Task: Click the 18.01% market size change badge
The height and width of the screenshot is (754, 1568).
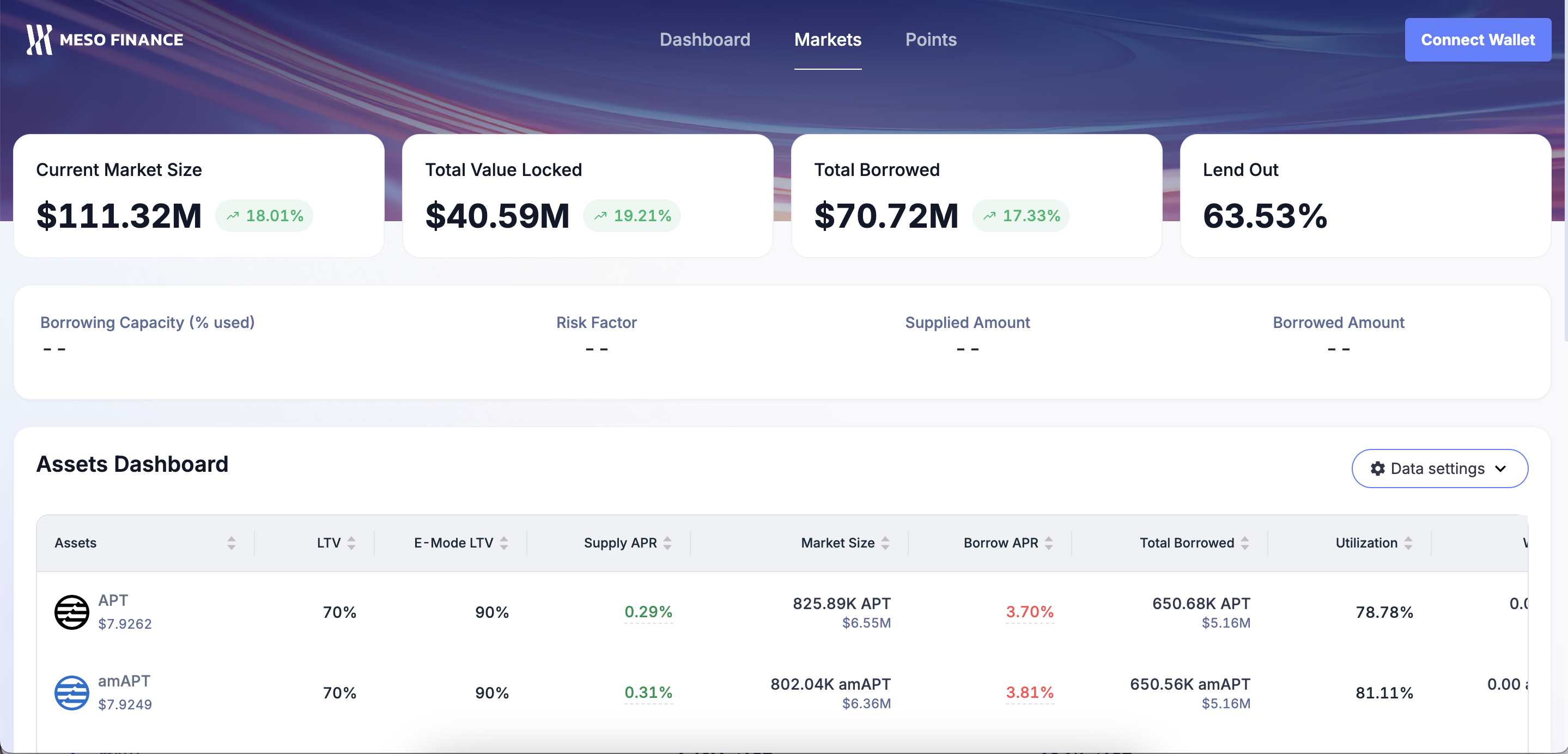Action: [265, 215]
